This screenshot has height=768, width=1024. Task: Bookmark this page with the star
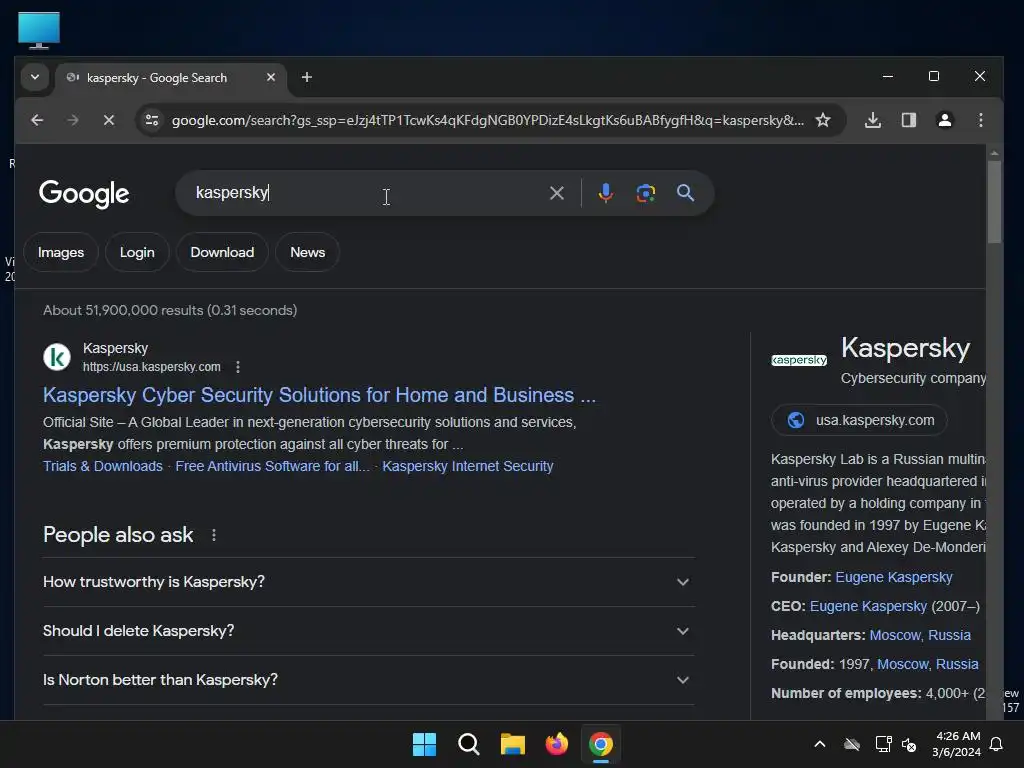pos(823,120)
